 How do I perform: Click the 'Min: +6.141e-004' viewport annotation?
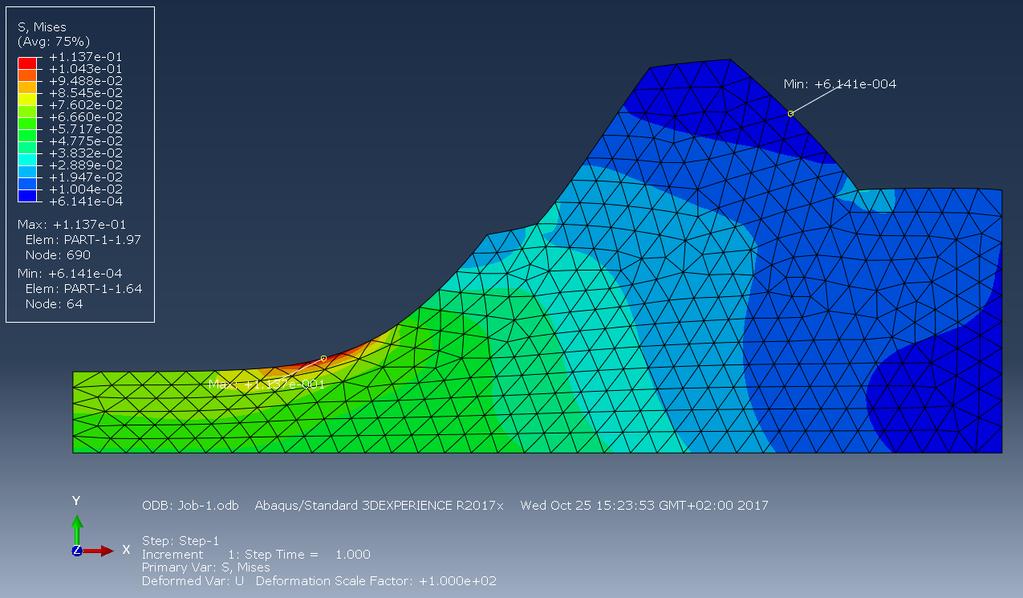pyautogui.click(x=840, y=83)
